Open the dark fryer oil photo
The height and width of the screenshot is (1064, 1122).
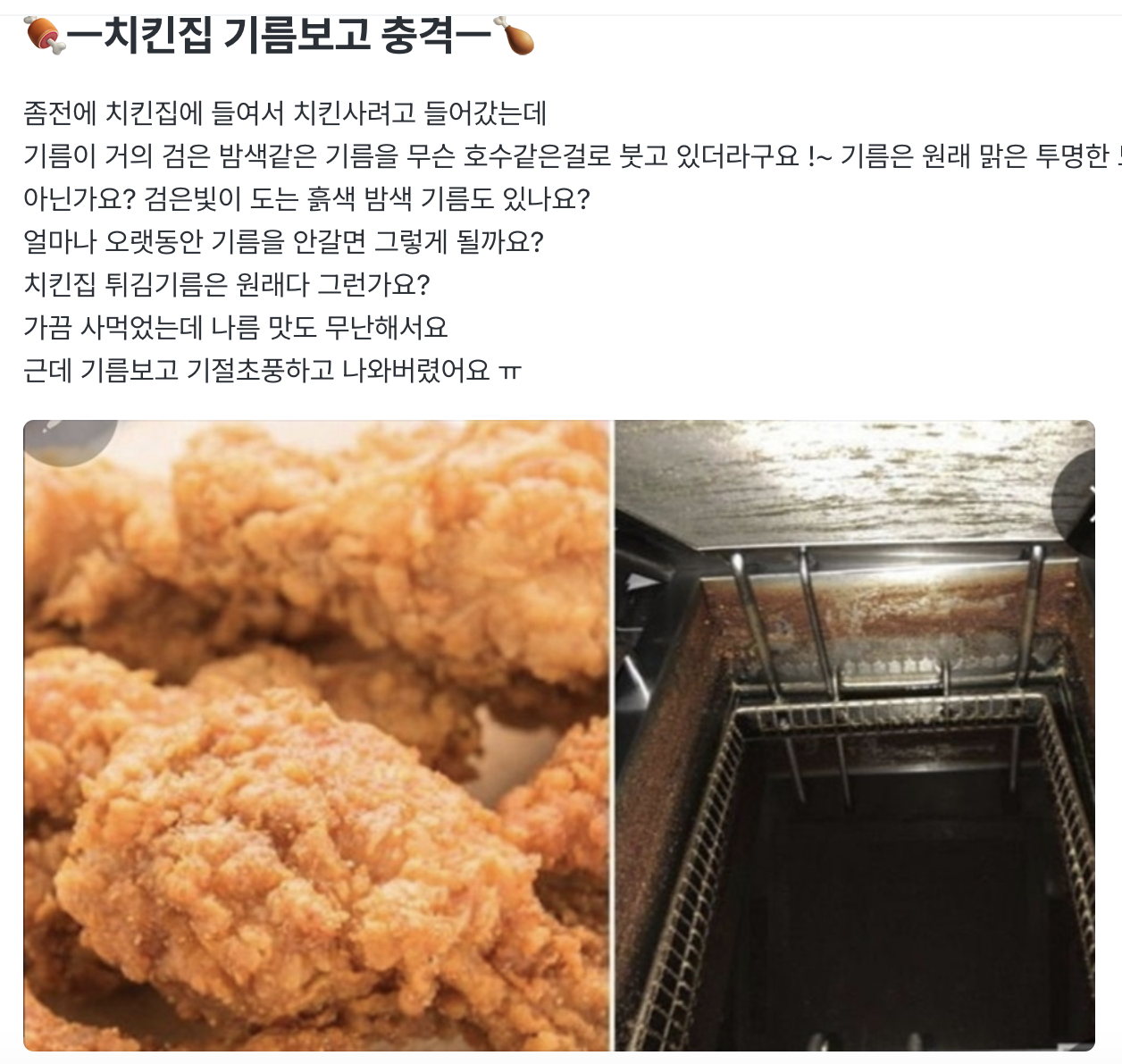click(855, 735)
